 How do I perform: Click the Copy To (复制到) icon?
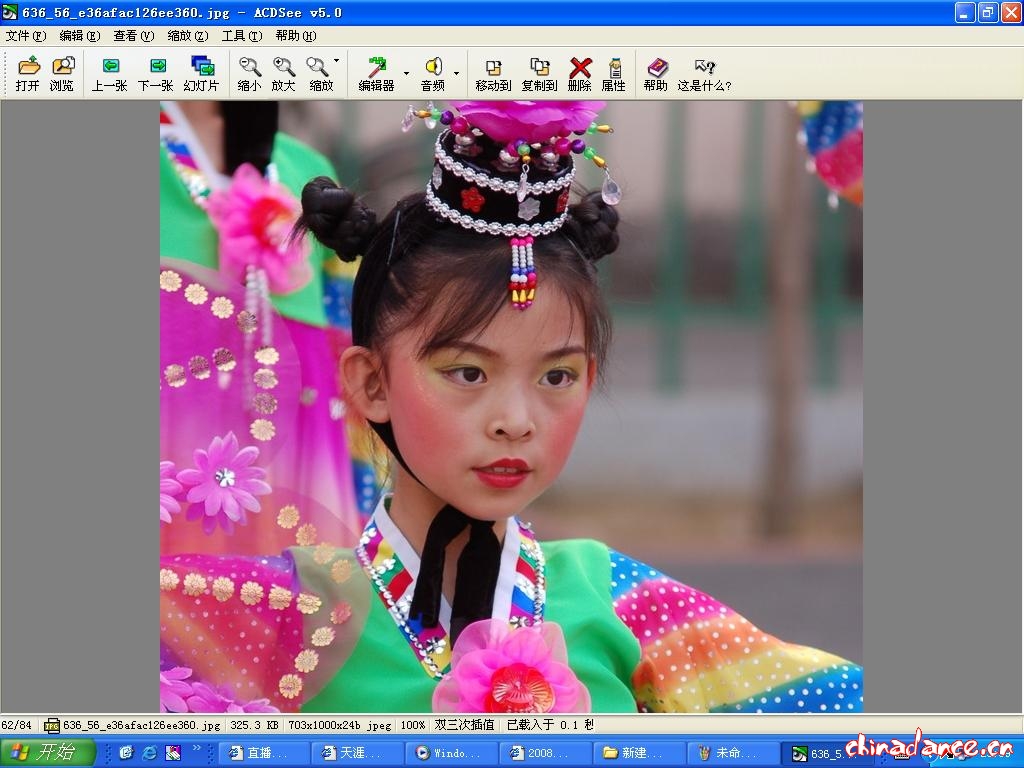539,74
